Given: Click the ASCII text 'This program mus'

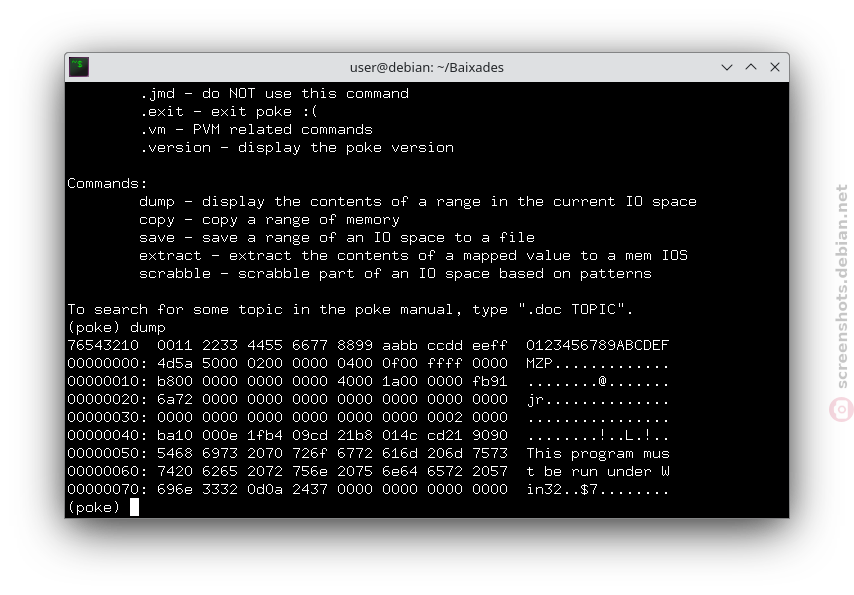Looking at the screenshot, I should [x=597, y=453].
